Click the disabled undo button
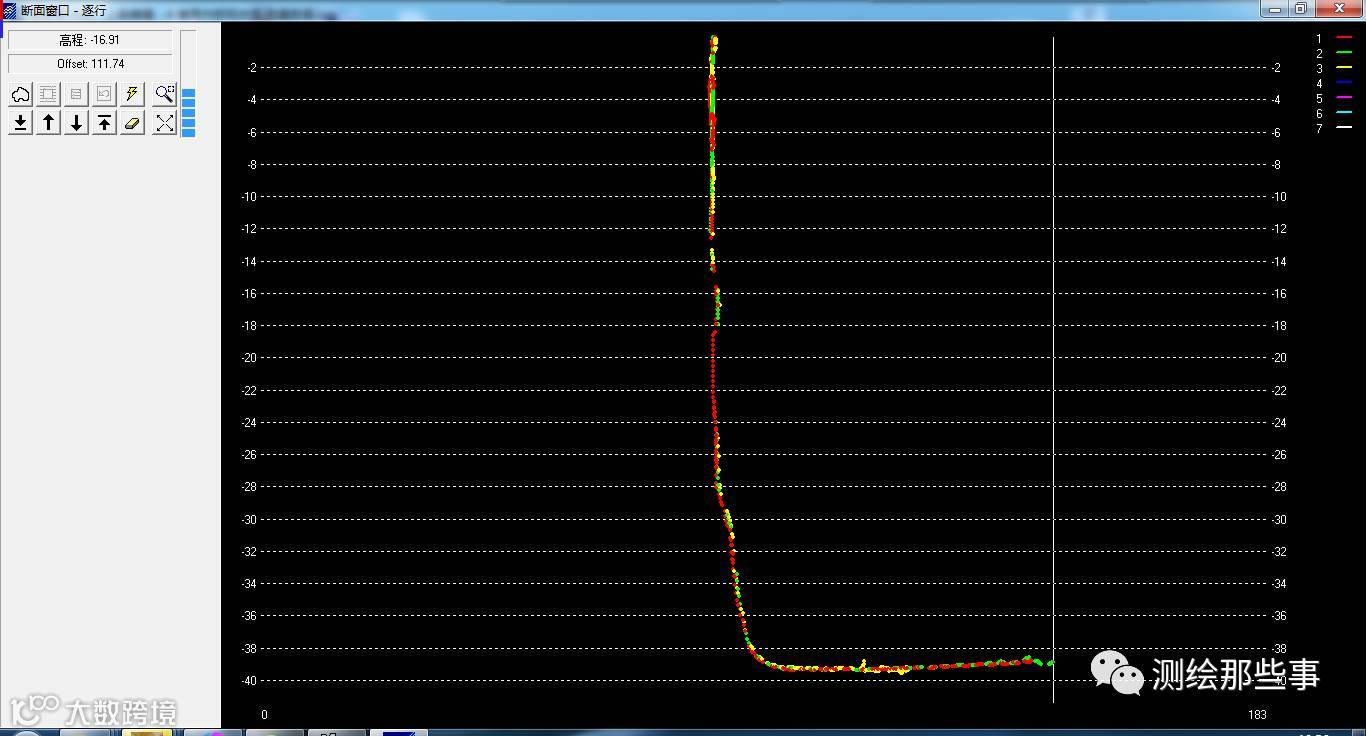1366x736 pixels. coord(104,94)
